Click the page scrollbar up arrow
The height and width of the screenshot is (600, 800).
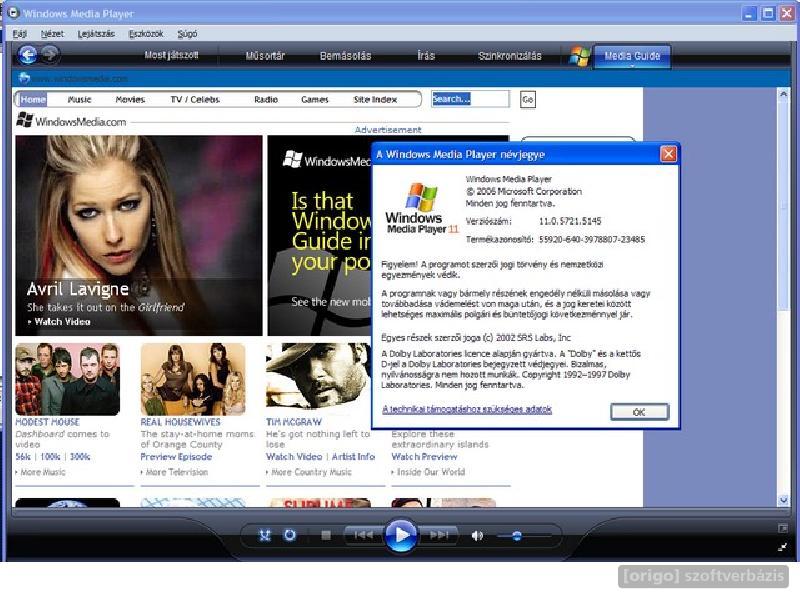pyautogui.click(x=784, y=94)
